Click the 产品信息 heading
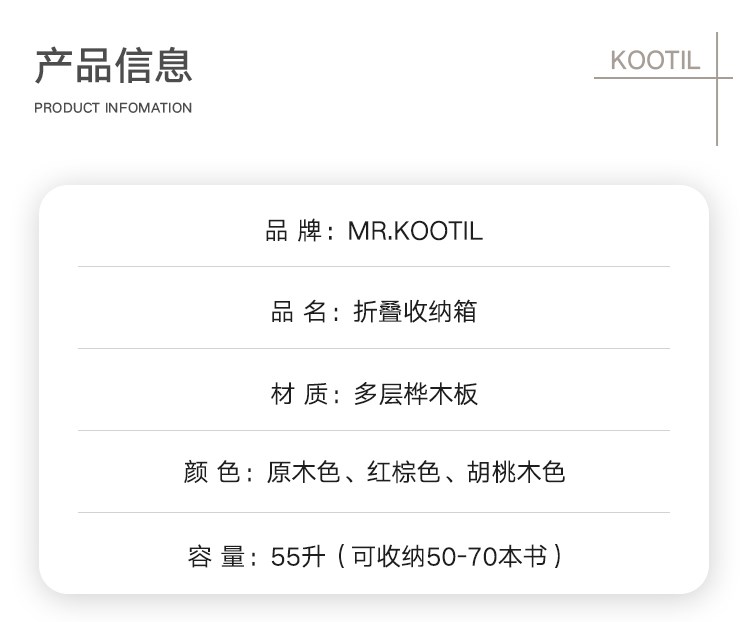The image size is (749, 622). tap(113, 64)
